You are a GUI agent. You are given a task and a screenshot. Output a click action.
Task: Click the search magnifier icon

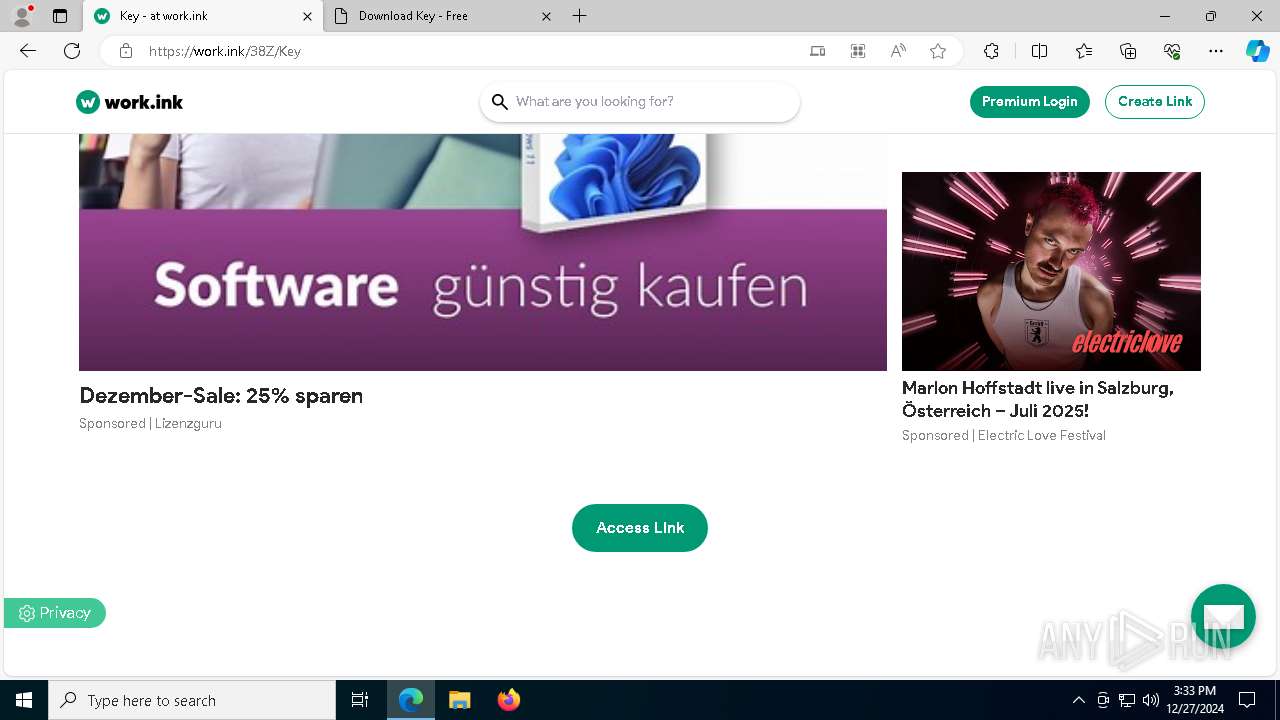[x=500, y=102]
